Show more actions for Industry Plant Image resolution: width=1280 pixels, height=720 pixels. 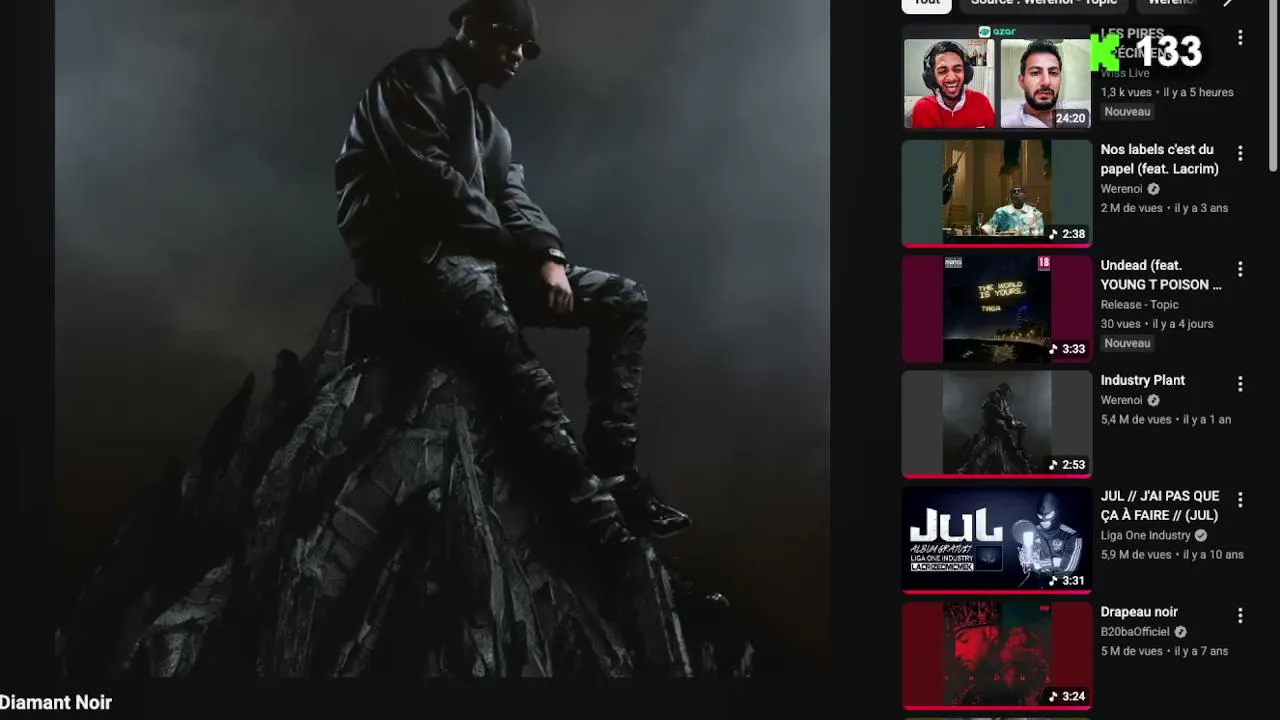pyautogui.click(x=1240, y=385)
